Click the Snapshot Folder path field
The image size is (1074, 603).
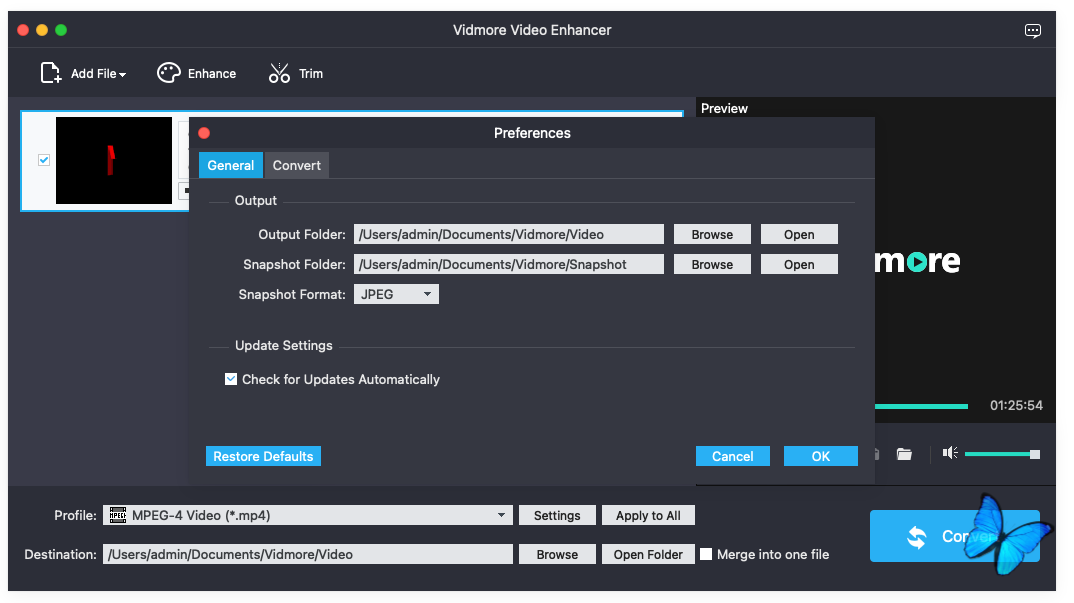509,264
